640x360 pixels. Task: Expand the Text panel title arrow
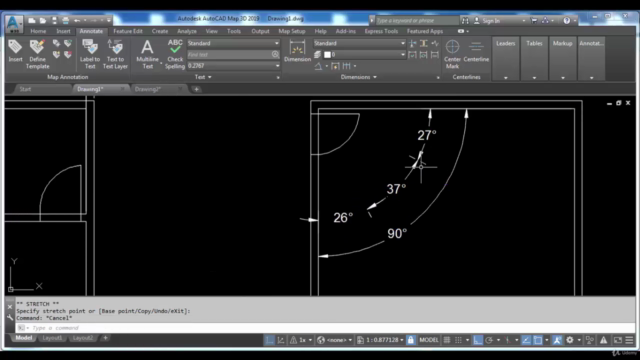pyautogui.click(x=209, y=77)
